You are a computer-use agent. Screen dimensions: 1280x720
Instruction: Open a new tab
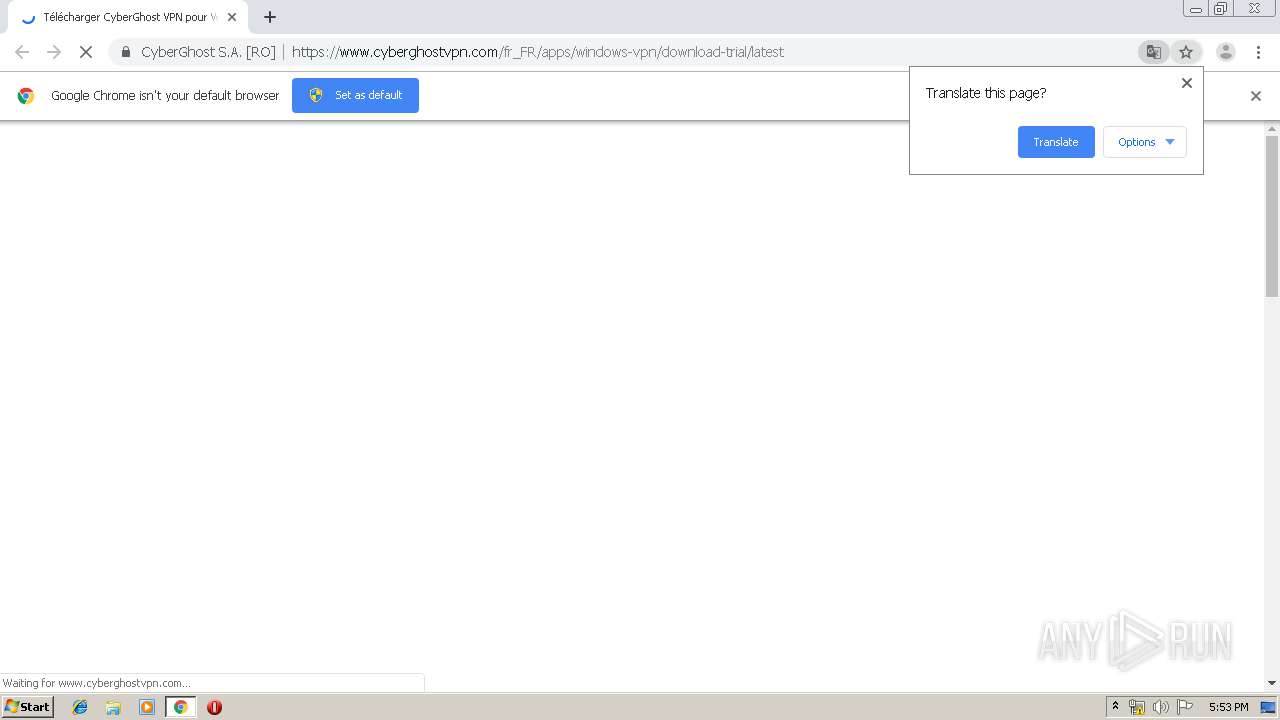(270, 17)
